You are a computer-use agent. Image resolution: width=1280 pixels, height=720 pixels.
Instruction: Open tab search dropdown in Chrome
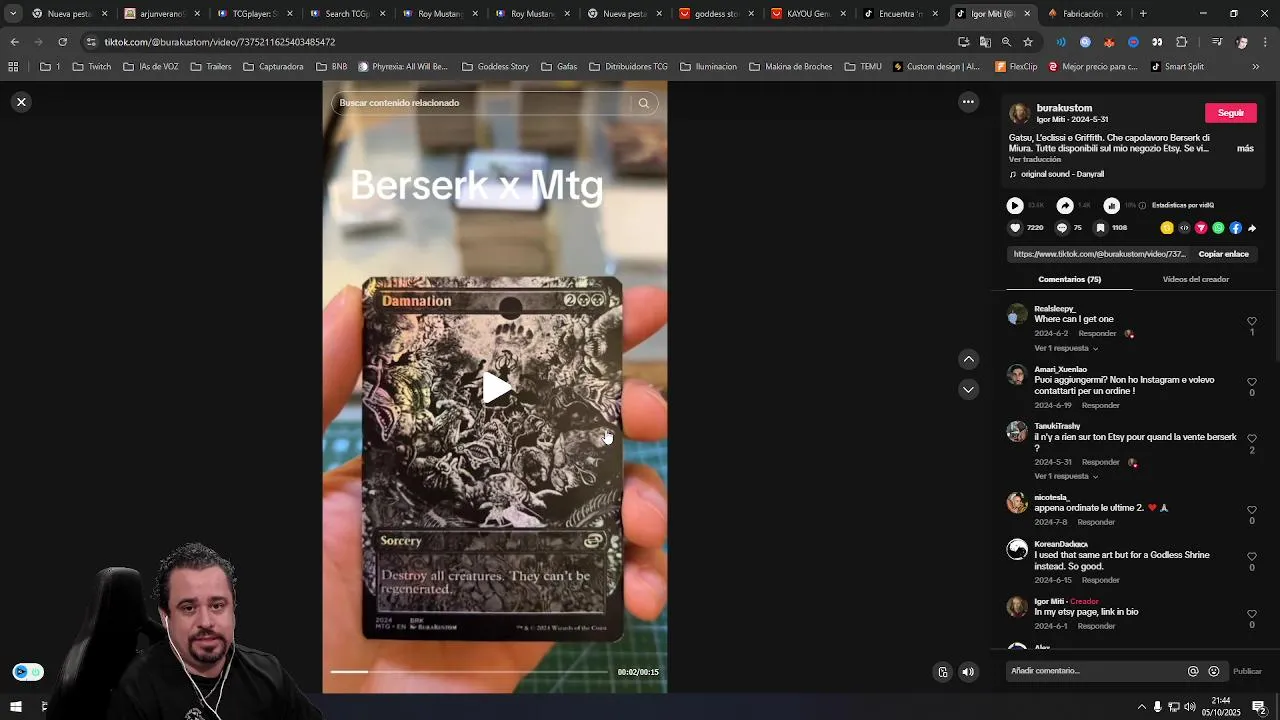13,14
